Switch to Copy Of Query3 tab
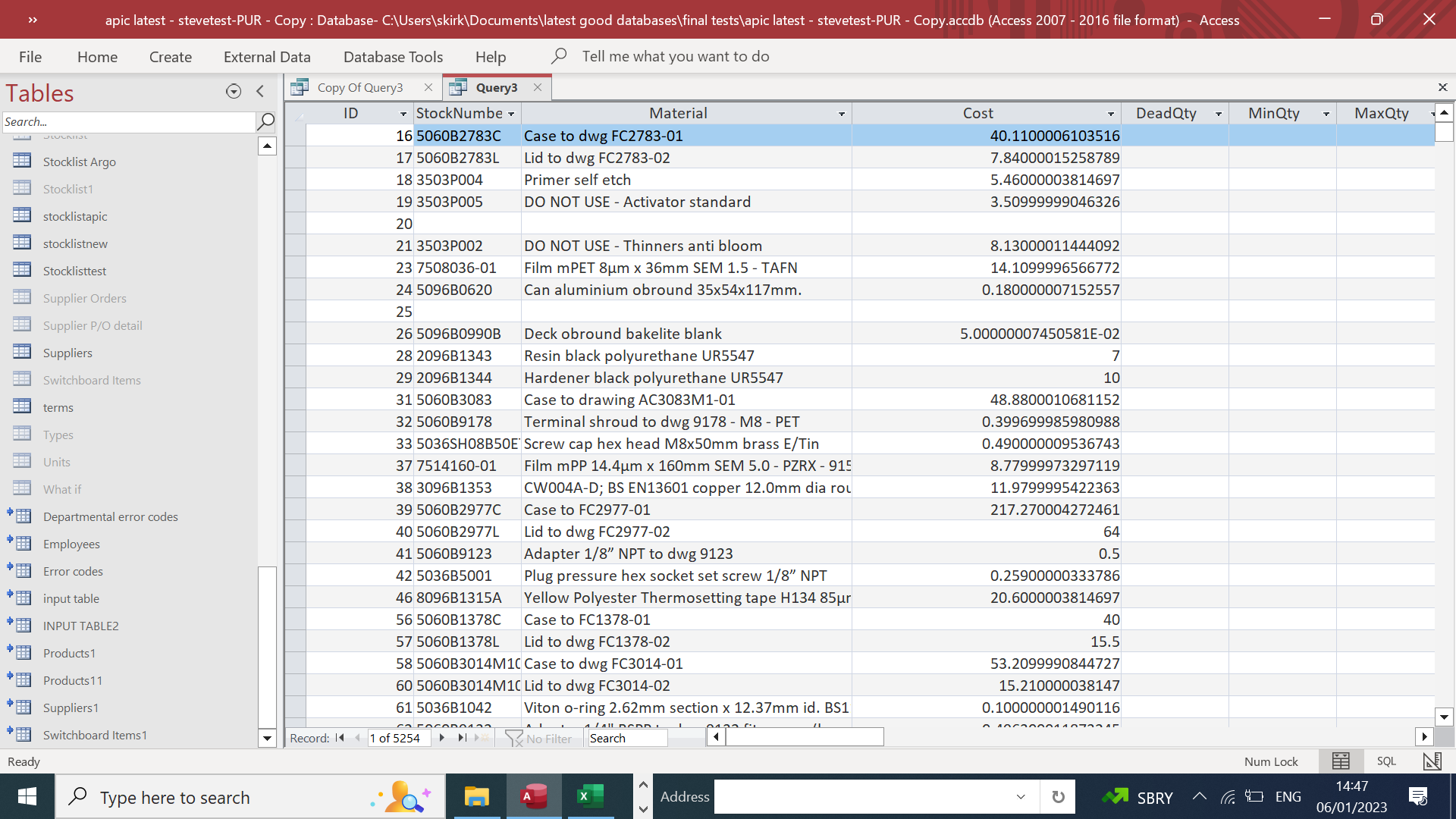The height and width of the screenshot is (819, 1456). pyautogui.click(x=360, y=87)
